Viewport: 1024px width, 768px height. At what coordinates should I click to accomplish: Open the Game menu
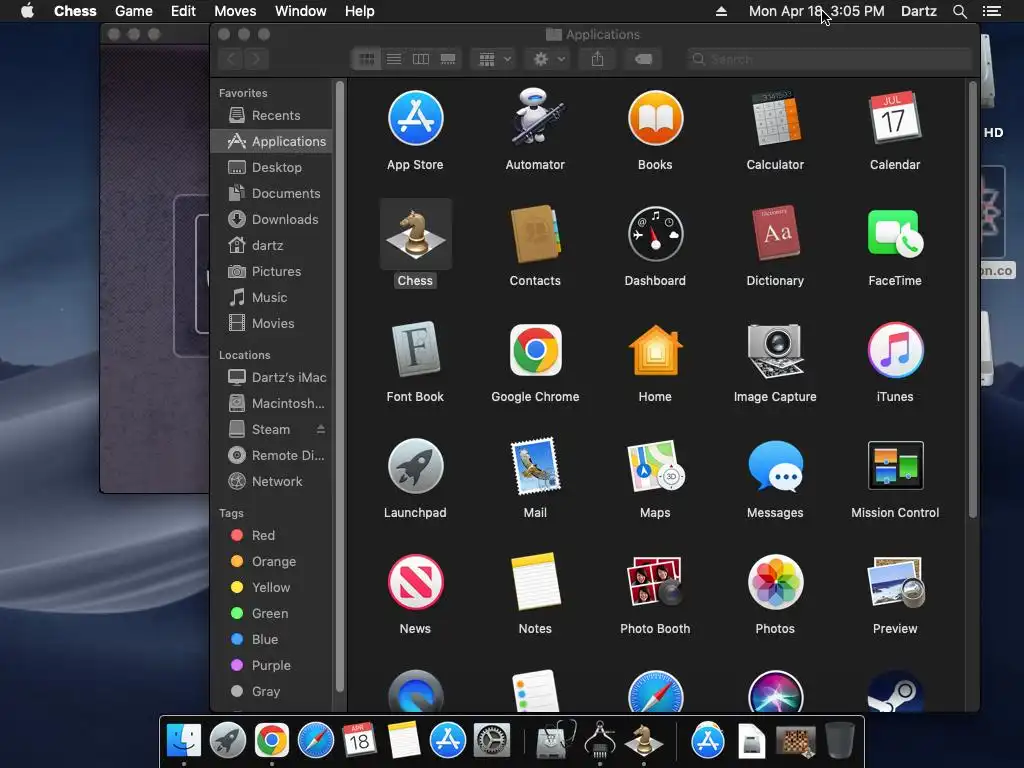[133, 11]
